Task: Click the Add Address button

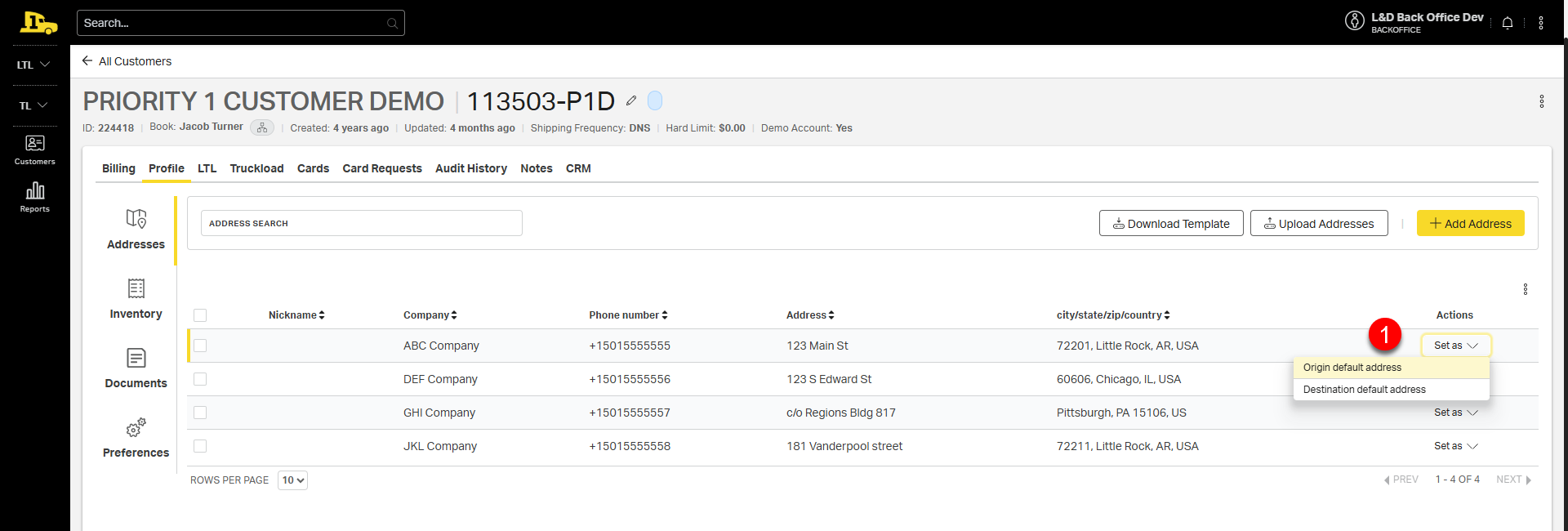Action: point(1470,223)
